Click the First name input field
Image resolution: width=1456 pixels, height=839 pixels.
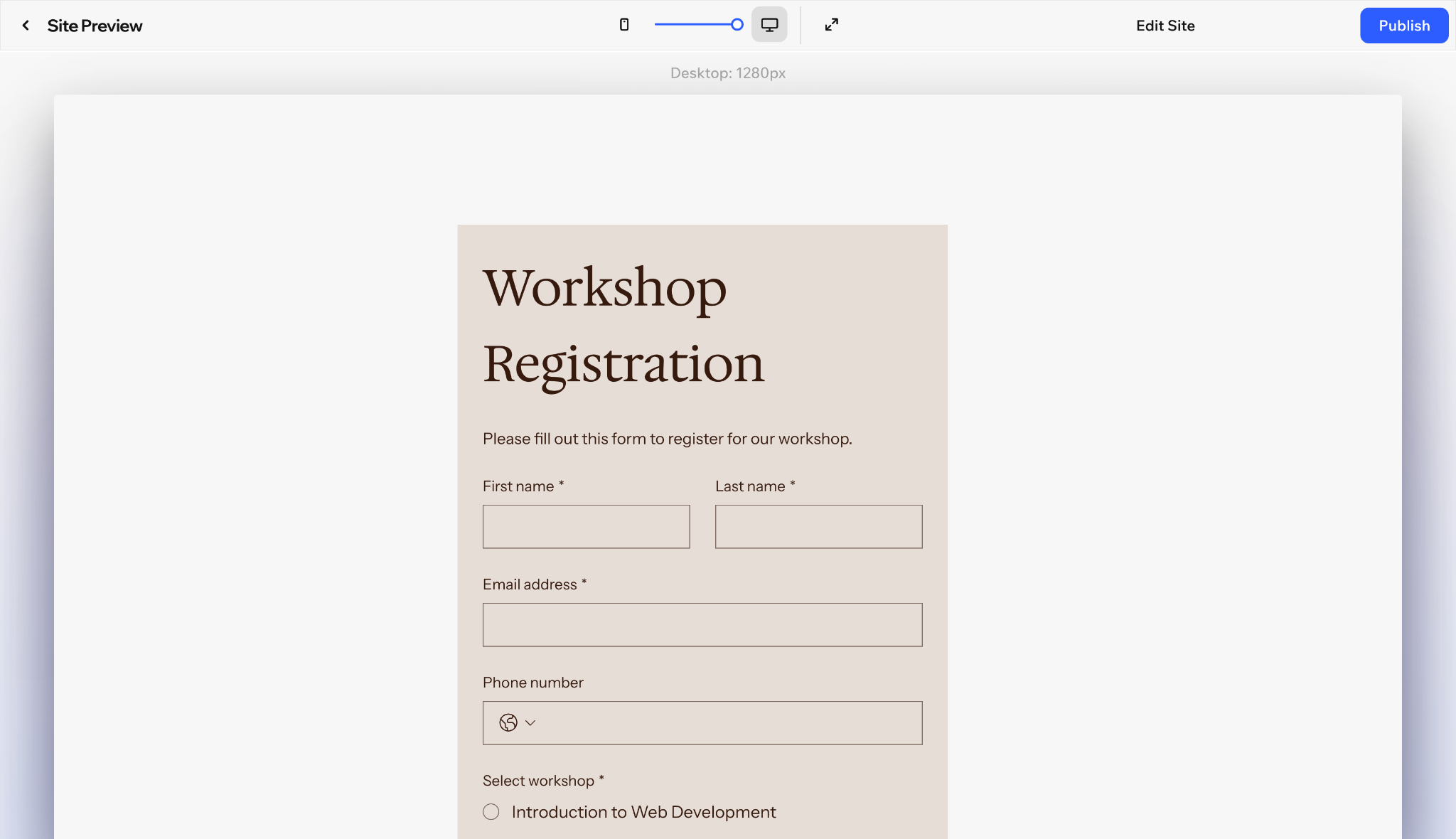tap(586, 527)
